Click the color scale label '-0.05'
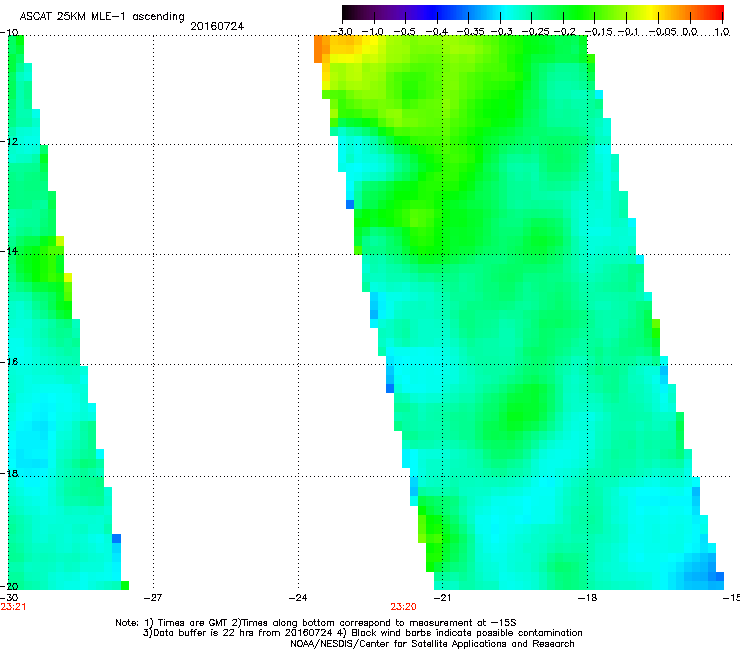The width and height of the screenshot is (740, 650). (x=663, y=32)
